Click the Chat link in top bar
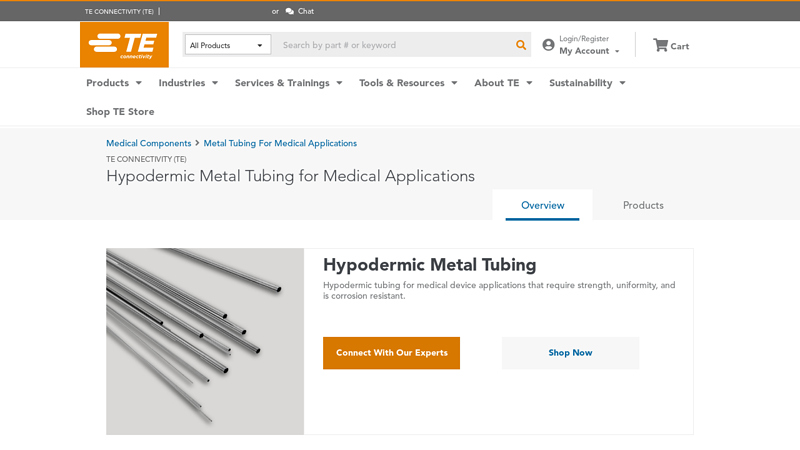This screenshot has height=450, width=800. (x=306, y=11)
